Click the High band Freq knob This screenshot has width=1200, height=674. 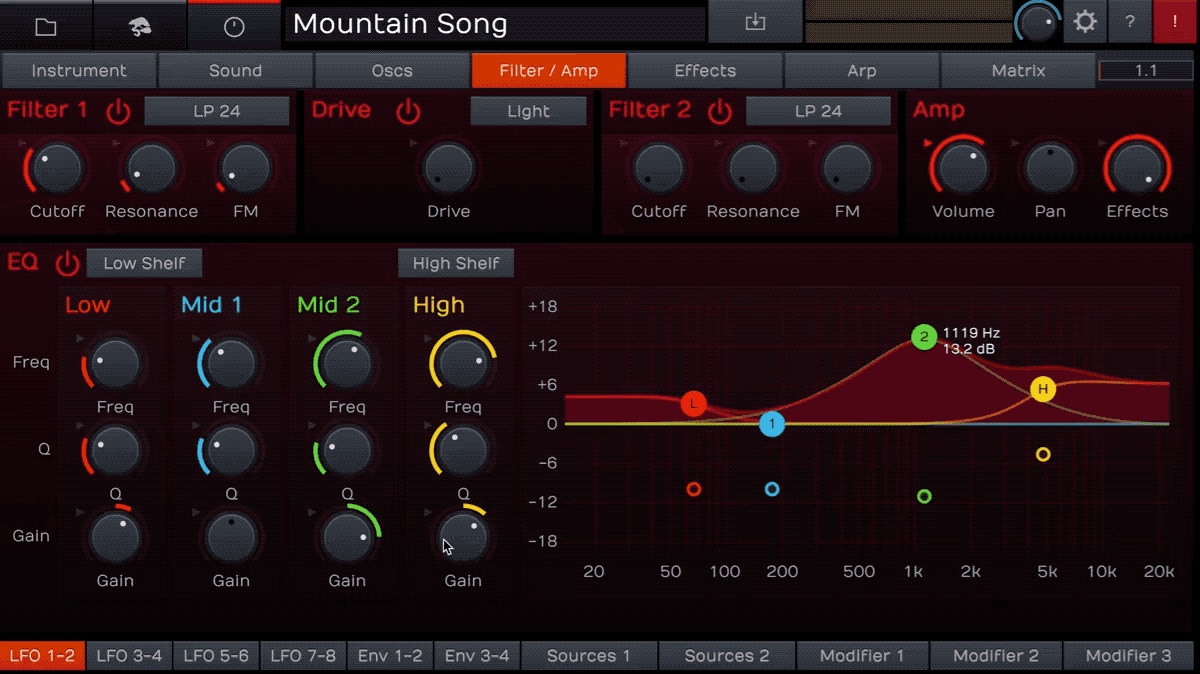click(x=463, y=364)
